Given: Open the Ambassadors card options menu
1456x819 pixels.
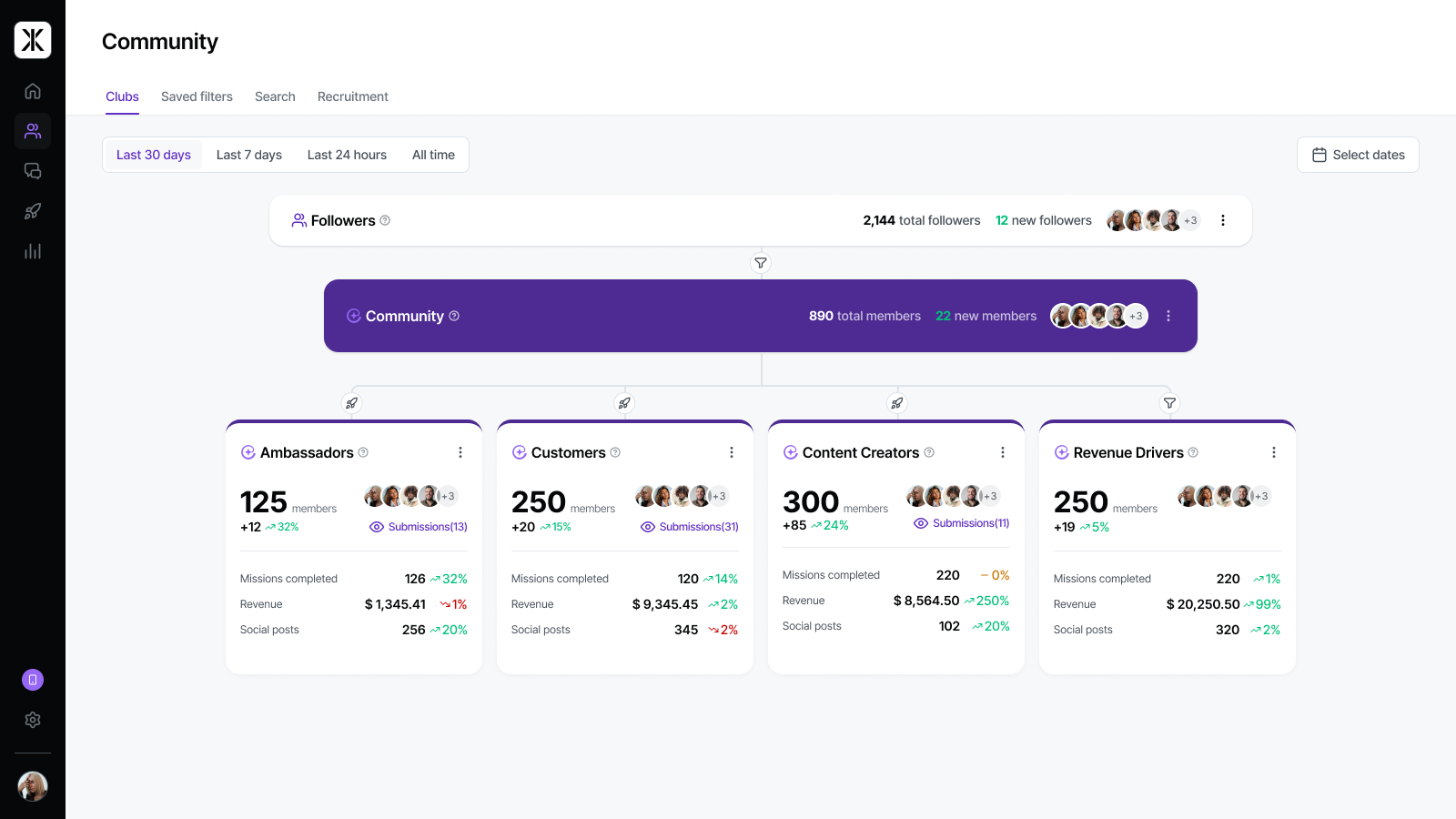Looking at the screenshot, I should coord(460,452).
